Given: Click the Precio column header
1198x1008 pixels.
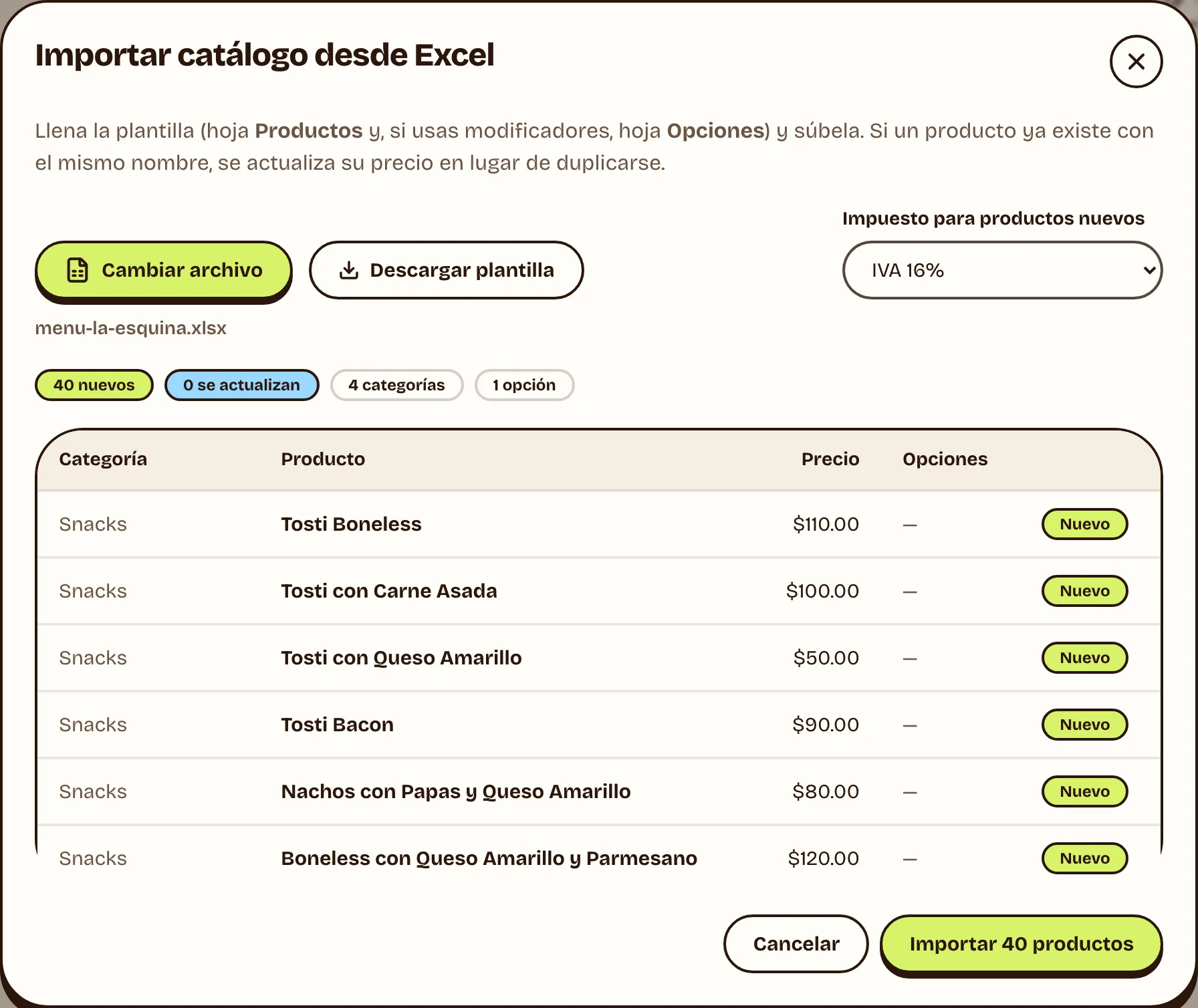Looking at the screenshot, I should tap(830, 459).
